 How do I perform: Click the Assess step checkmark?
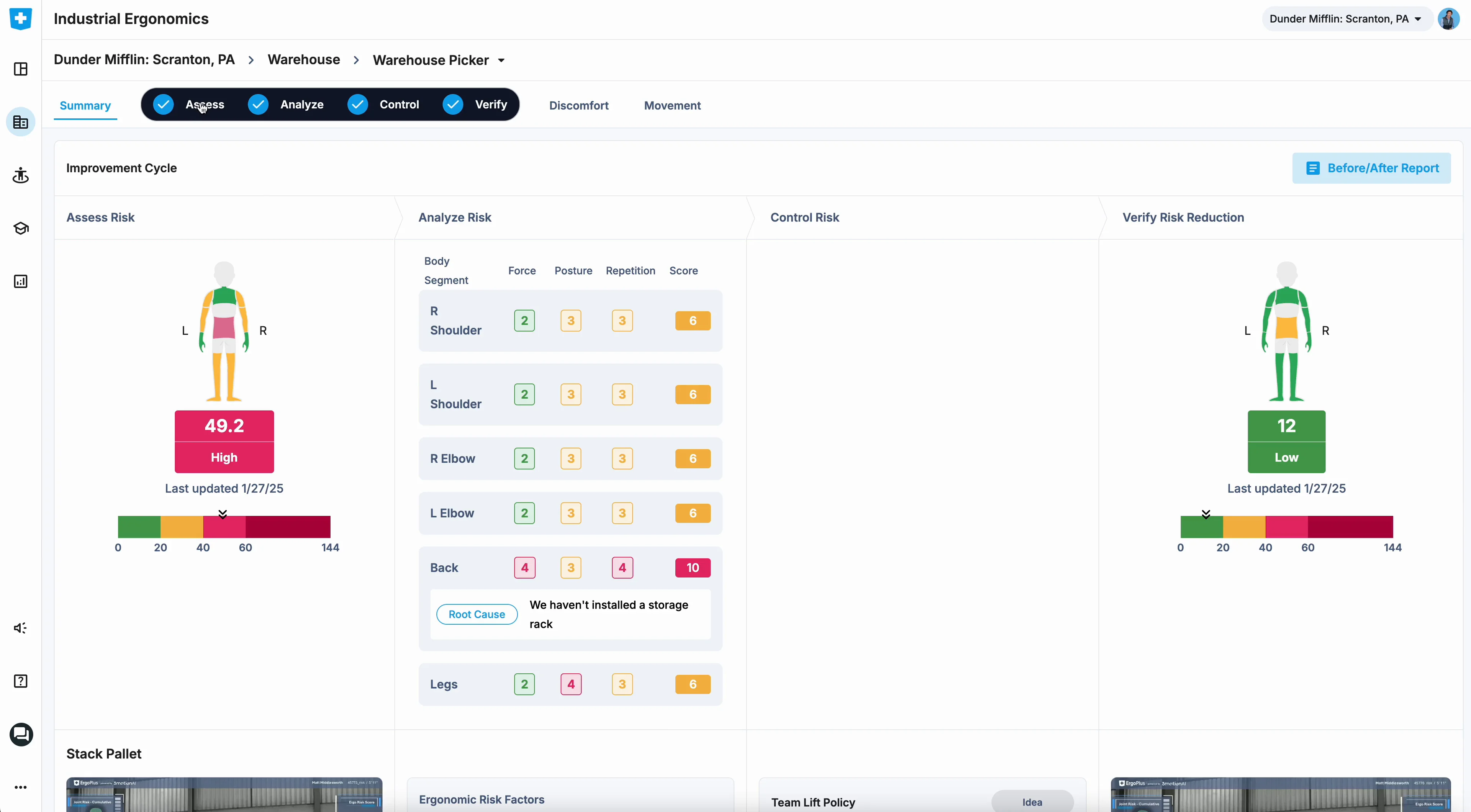pos(163,105)
